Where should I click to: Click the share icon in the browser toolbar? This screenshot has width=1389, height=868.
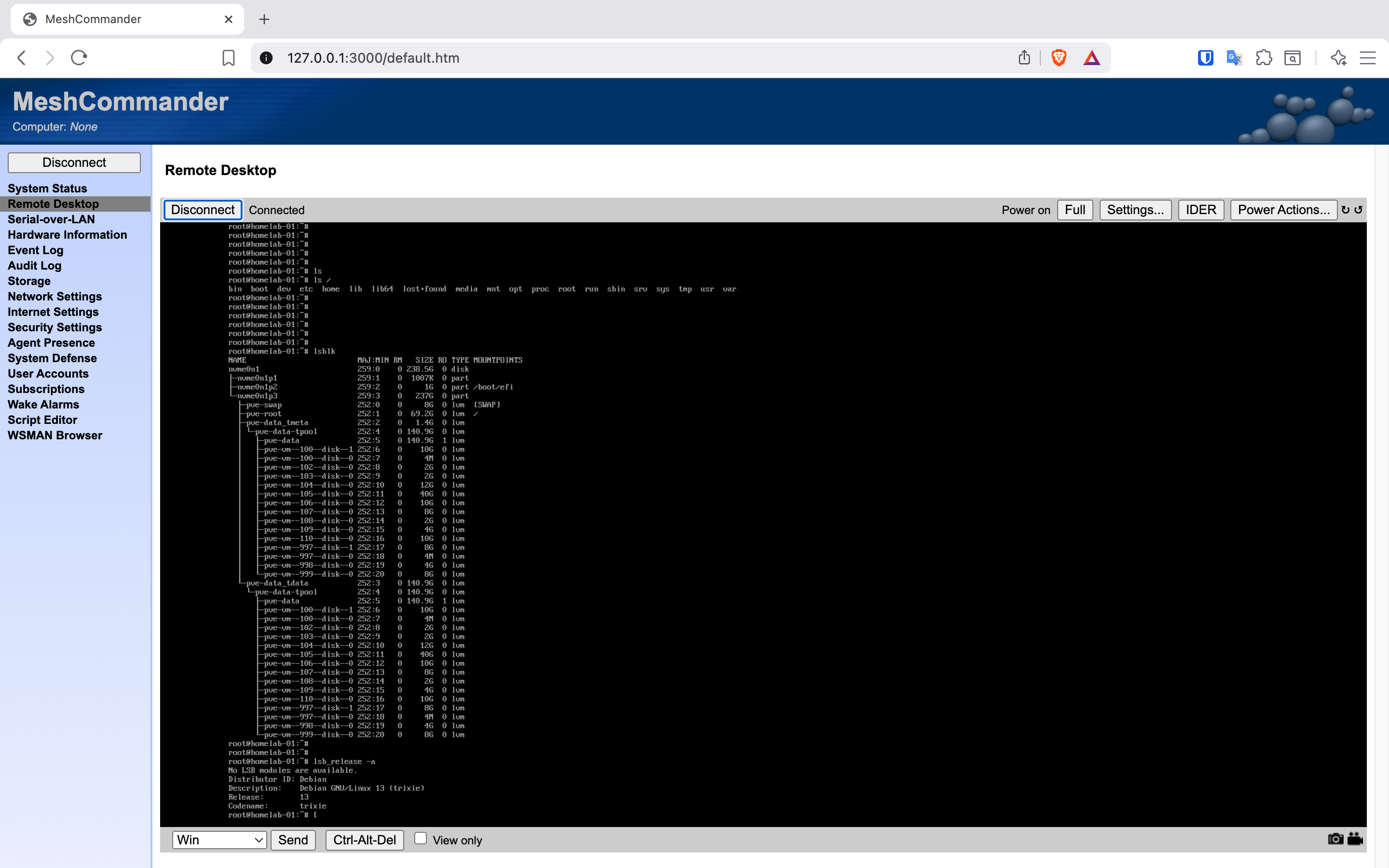1024,57
